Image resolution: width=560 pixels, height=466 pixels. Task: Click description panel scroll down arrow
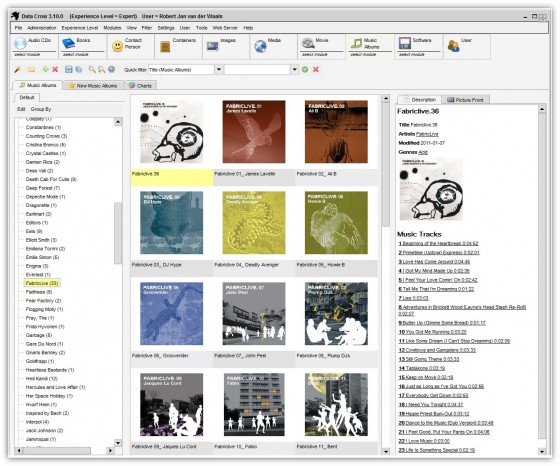click(542, 451)
